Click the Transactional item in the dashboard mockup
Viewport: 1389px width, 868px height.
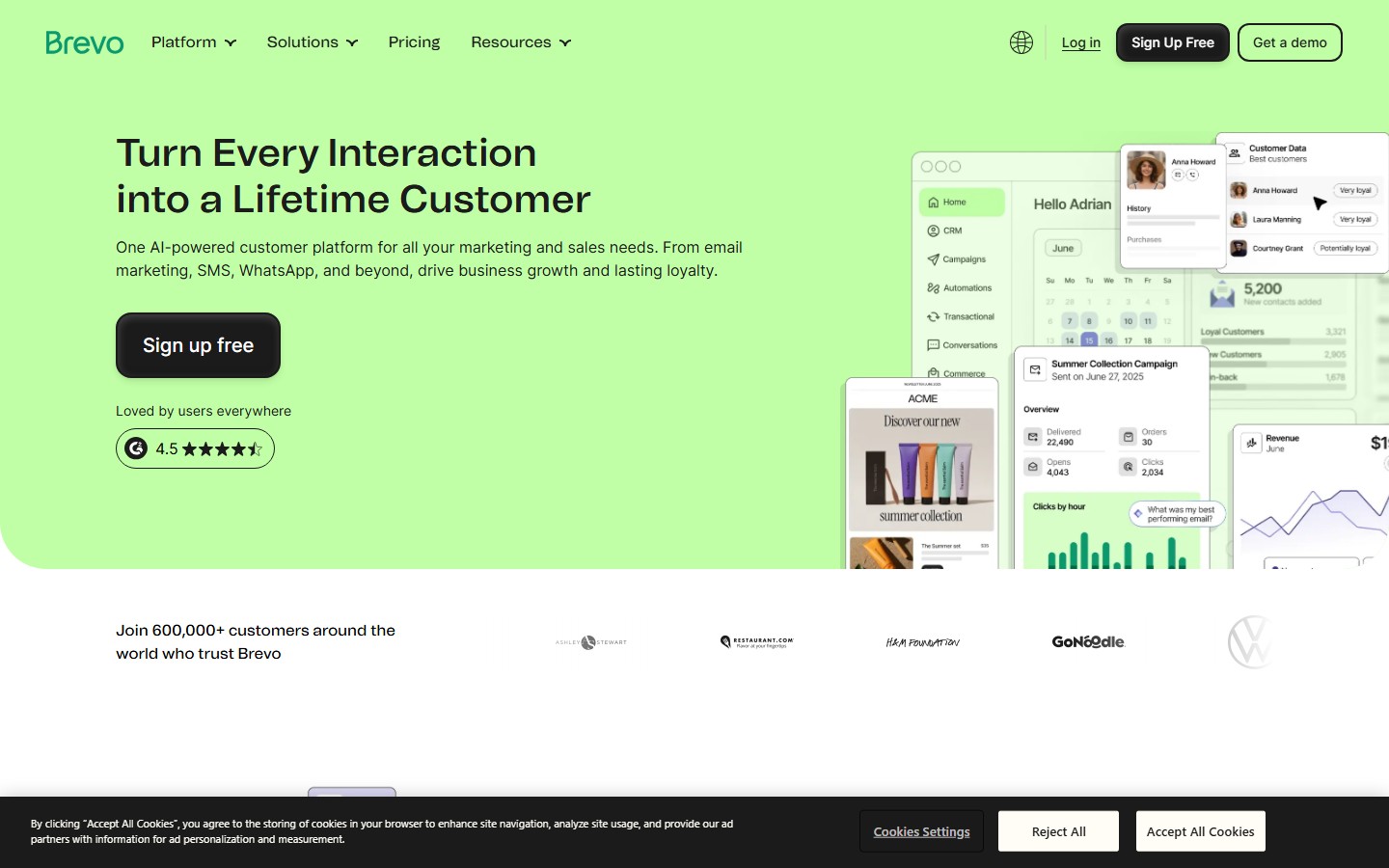click(961, 317)
